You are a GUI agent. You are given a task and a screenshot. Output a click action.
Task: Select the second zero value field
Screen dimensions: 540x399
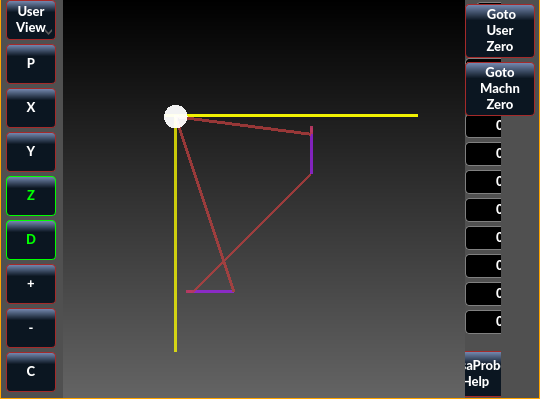(484, 154)
